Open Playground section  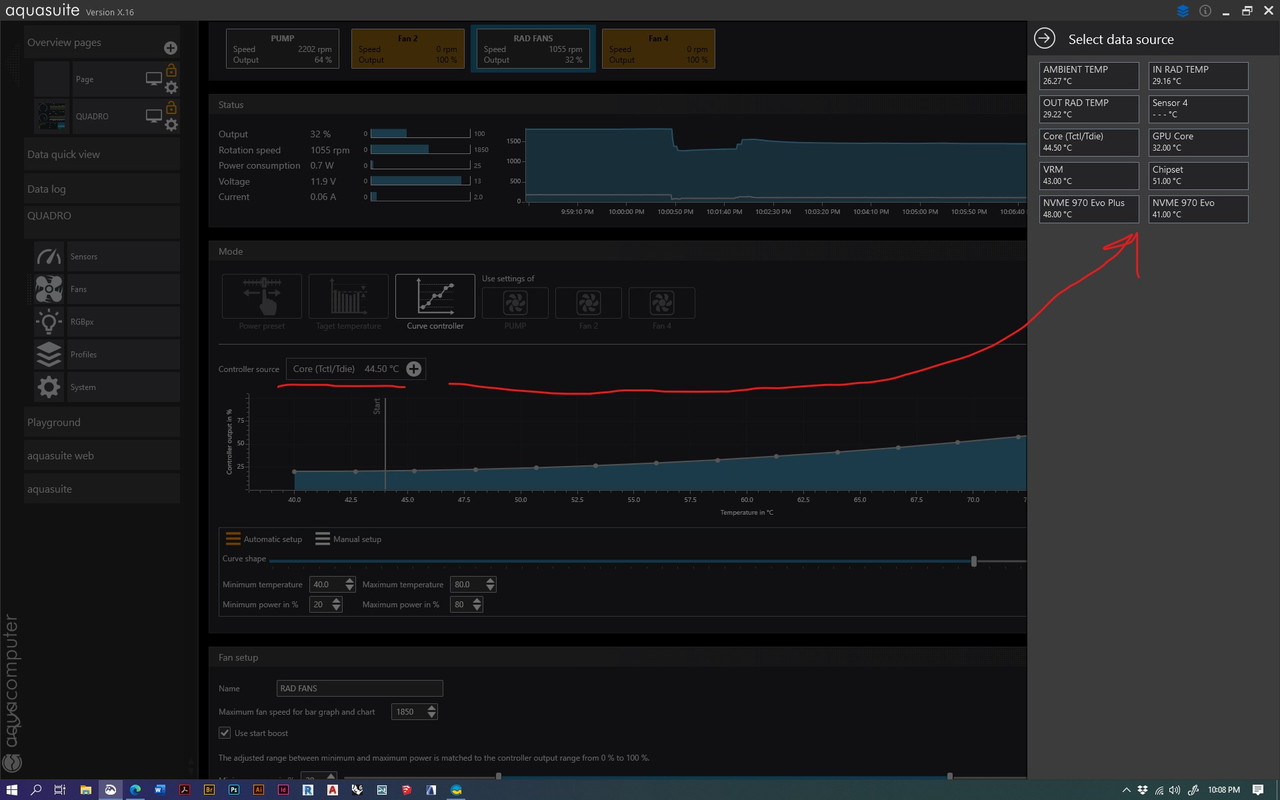(102, 422)
